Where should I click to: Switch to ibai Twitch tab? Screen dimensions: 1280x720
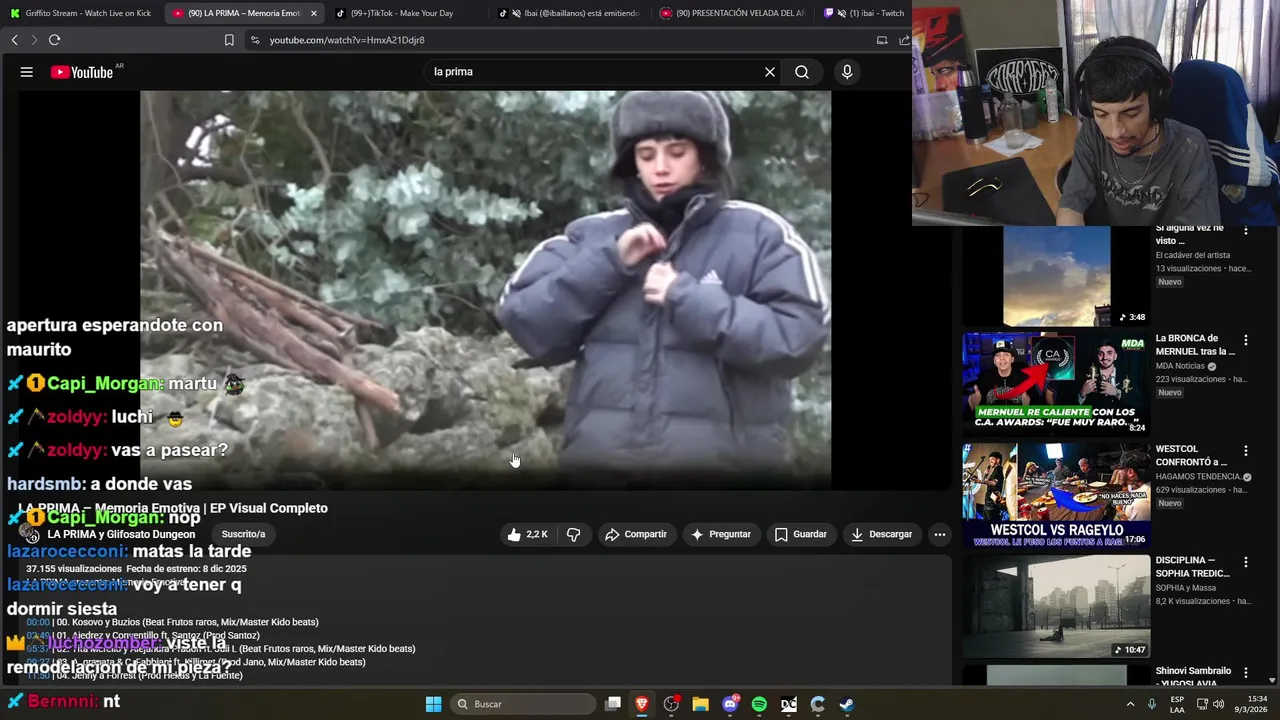864,13
